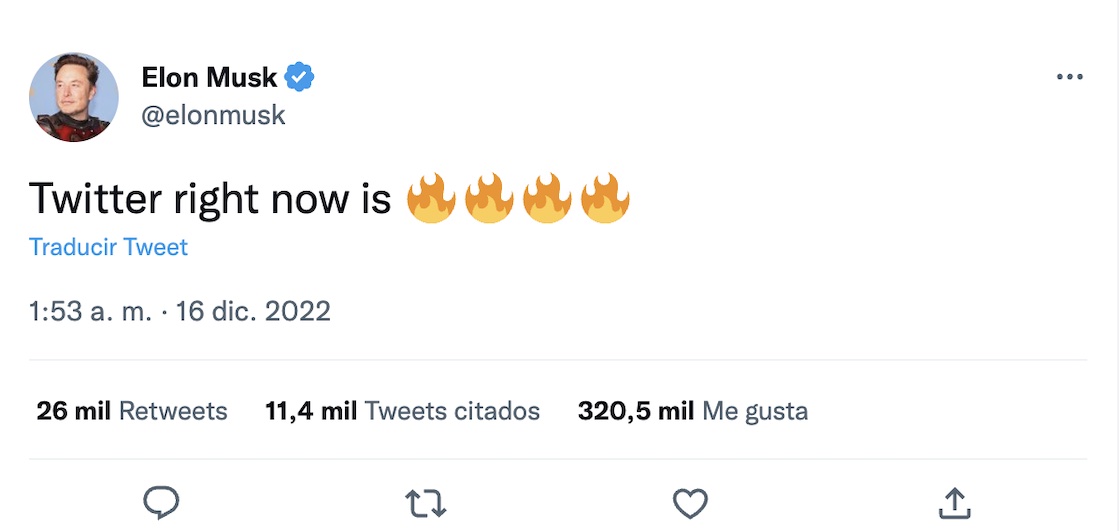Open the 11,4 mil Tweets citados list

(402, 411)
